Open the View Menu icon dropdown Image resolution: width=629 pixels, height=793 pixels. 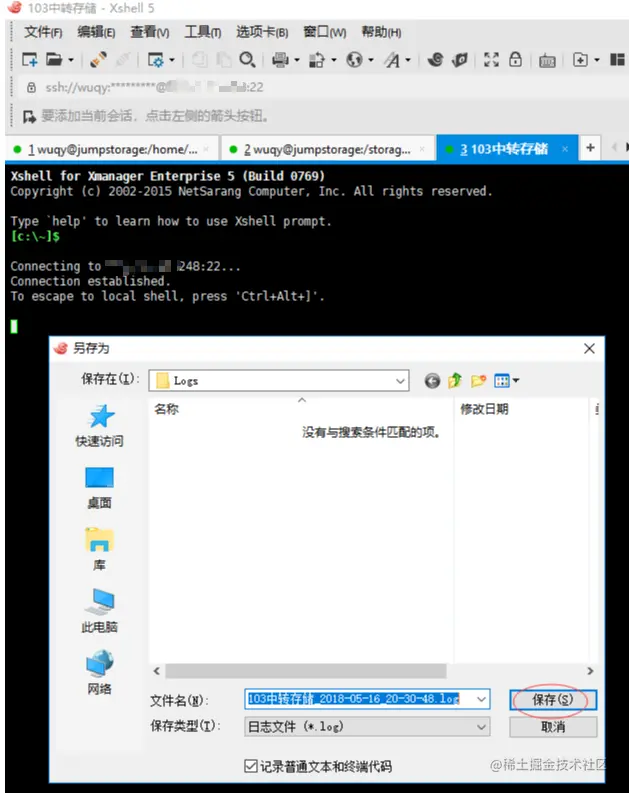point(506,380)
